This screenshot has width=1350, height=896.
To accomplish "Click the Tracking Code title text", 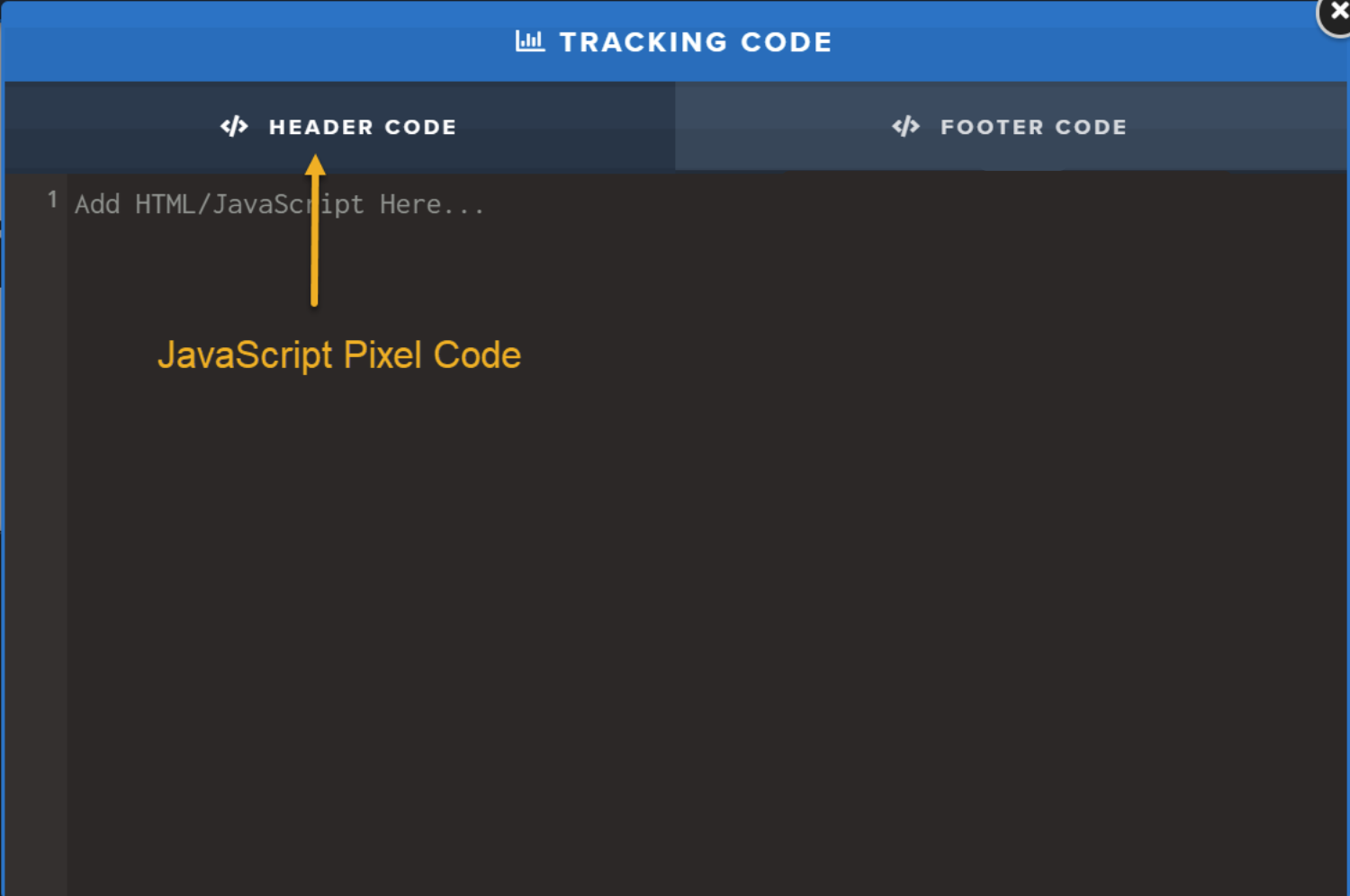I will (695, 42).
